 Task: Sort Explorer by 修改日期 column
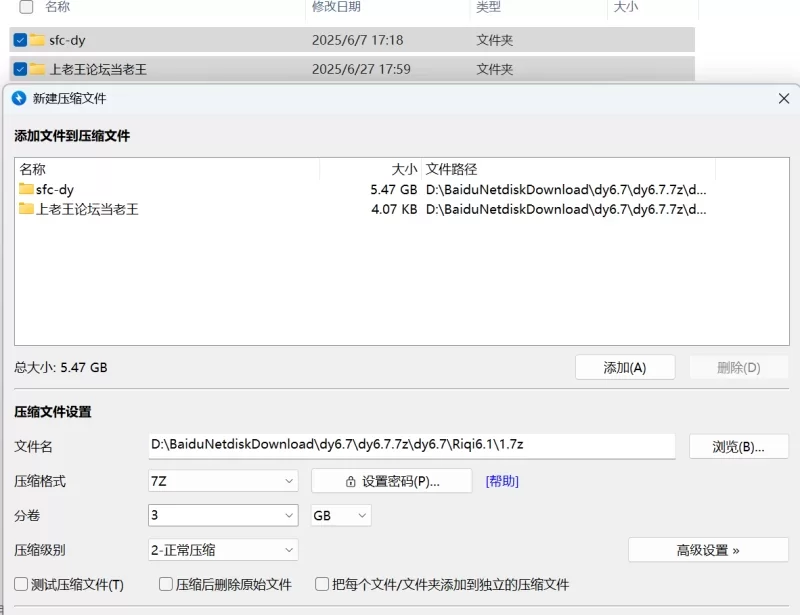336,7
